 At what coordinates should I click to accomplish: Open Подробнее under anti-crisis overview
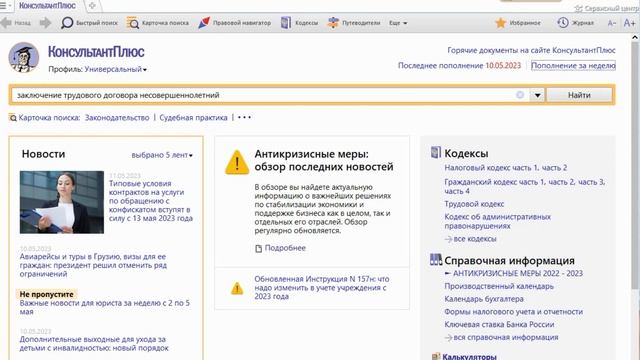[x=280, y=248]
